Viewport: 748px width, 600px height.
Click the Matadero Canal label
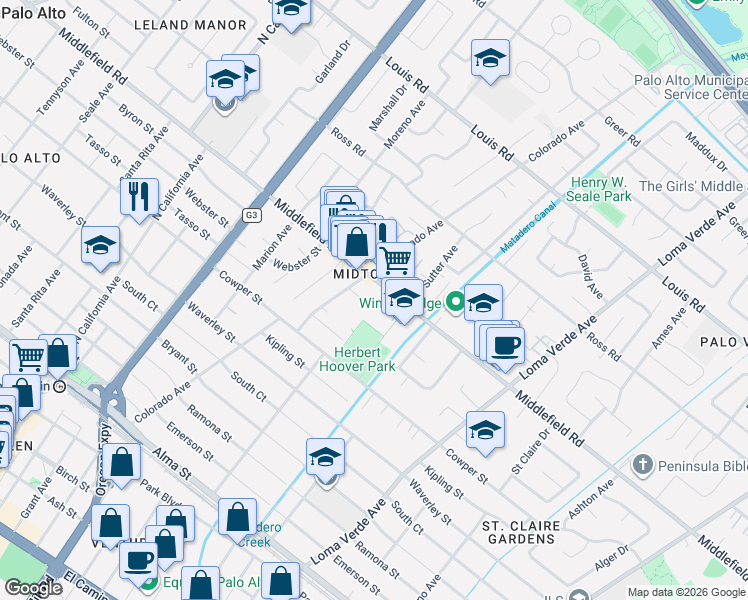click(x=528, y=228)
